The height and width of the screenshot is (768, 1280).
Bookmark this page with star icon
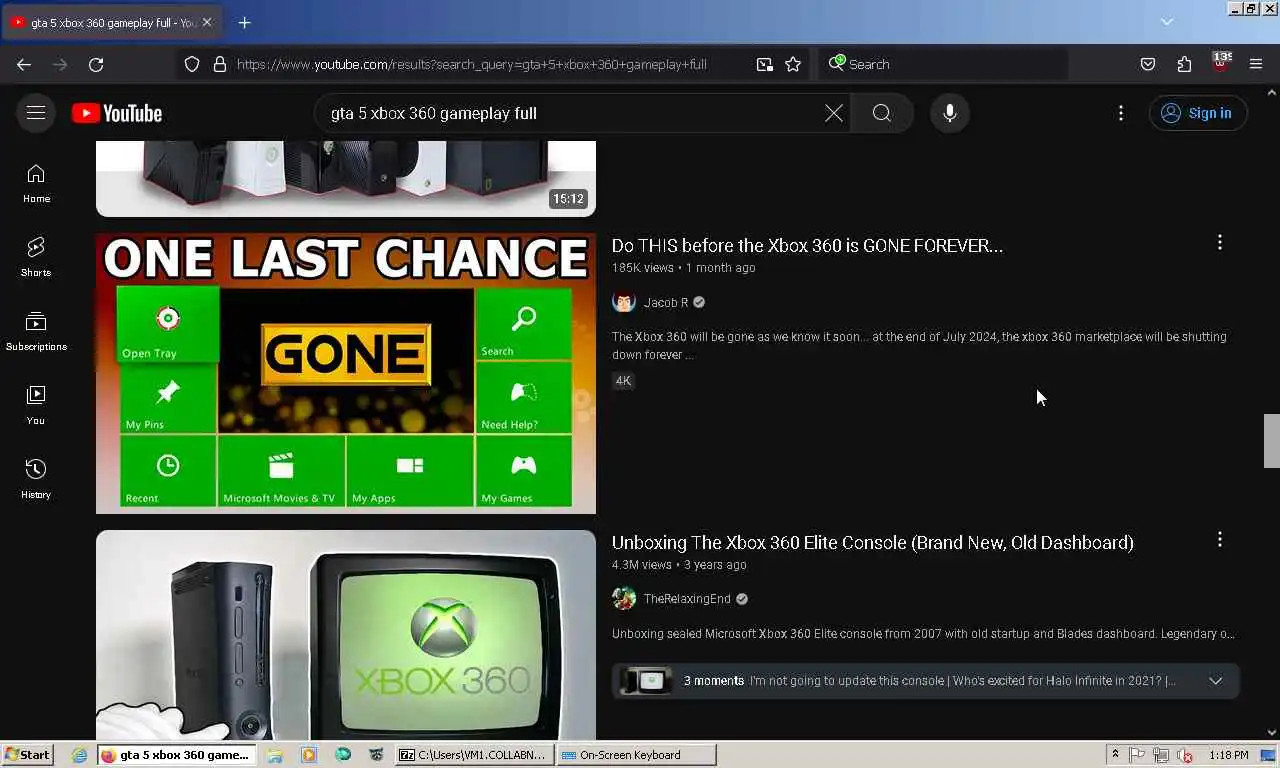pyautogui.click(x=793, y=64)
